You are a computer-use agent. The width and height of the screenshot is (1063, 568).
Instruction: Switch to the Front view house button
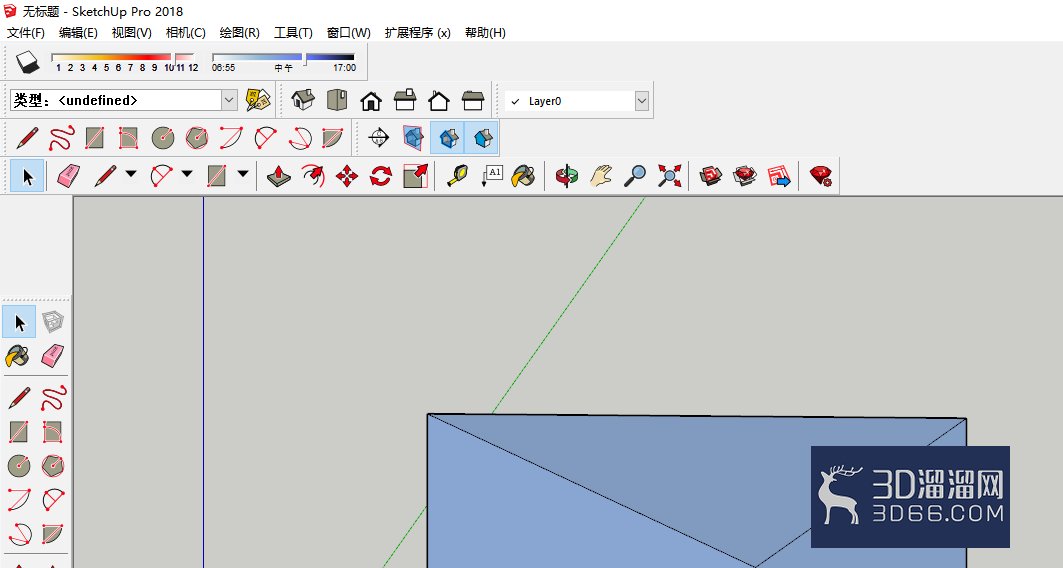[371, 100]
